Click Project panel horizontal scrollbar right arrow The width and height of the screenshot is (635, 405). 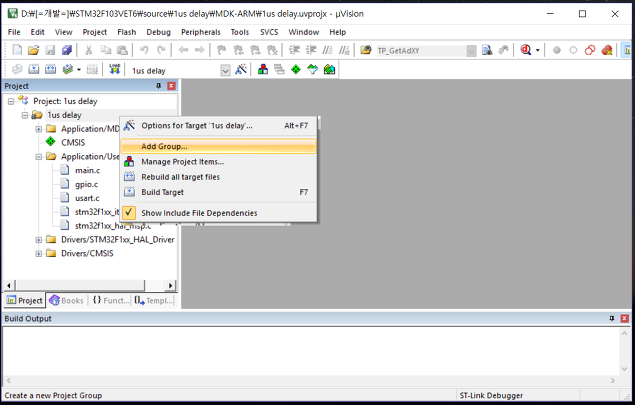tap(170, 286)
